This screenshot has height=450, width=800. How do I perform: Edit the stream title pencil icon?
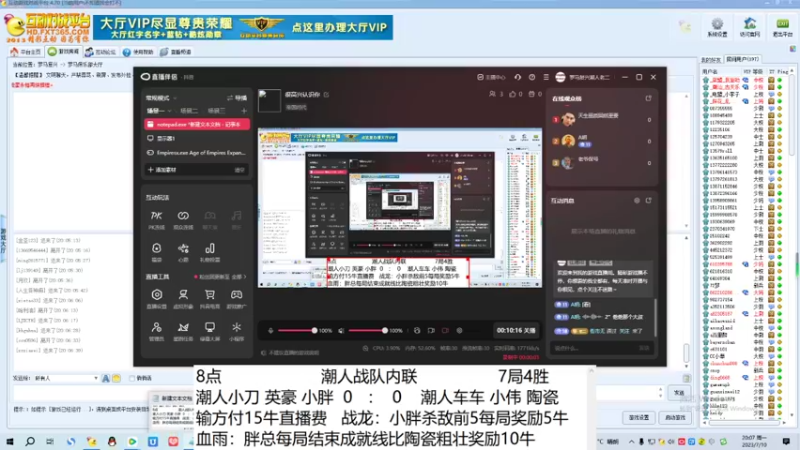click(326, 94)
